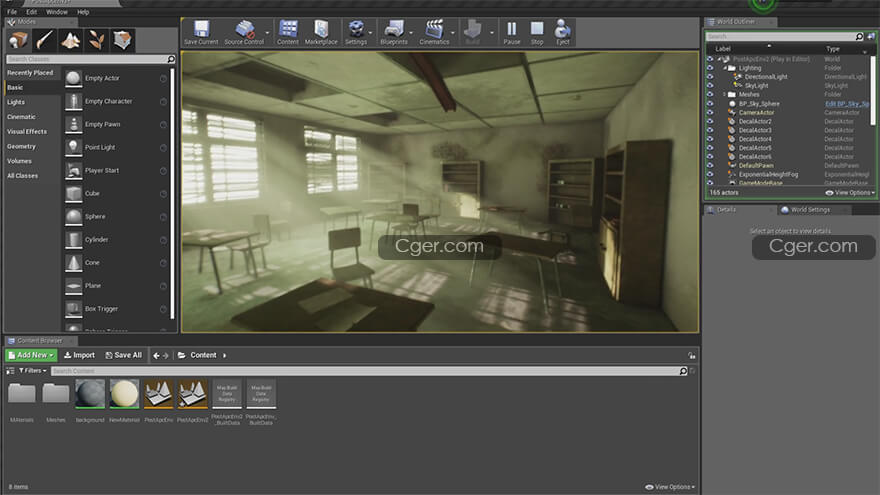Expand the Meshes folder in outliner
The image size is (880, 495).
click(725, 95)
